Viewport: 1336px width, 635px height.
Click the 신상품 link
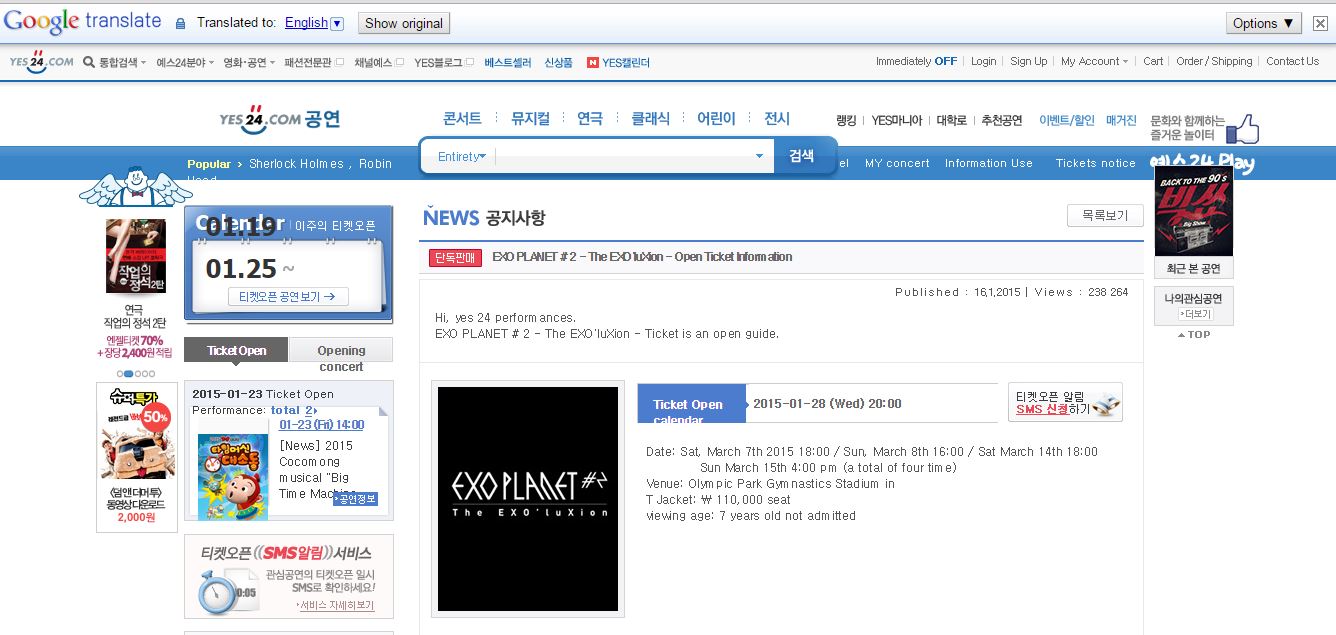(558, 62)
